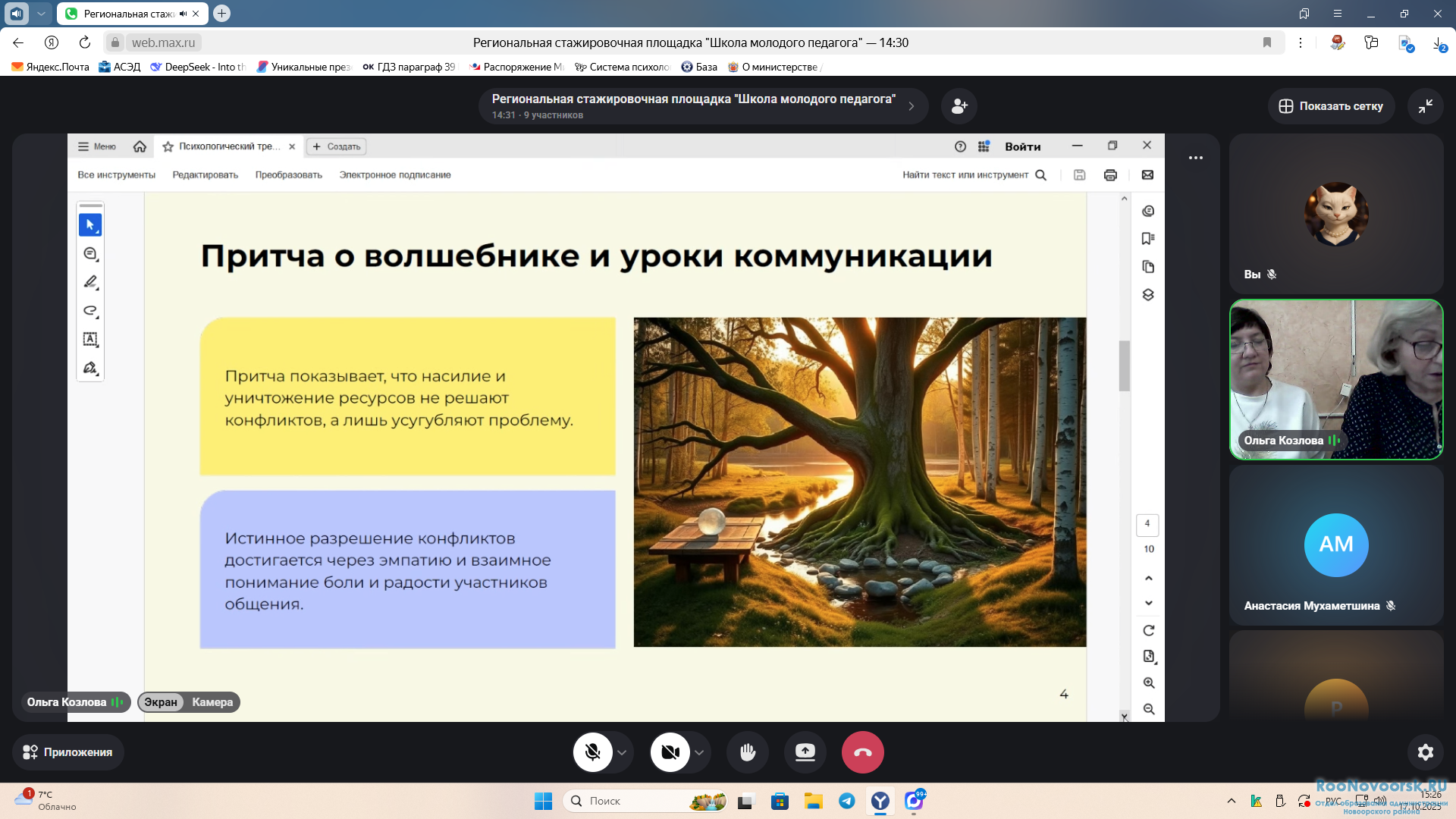Expand microphone options arrow
Viewport: 1456px width, 819px height.
tap(622, 752)
